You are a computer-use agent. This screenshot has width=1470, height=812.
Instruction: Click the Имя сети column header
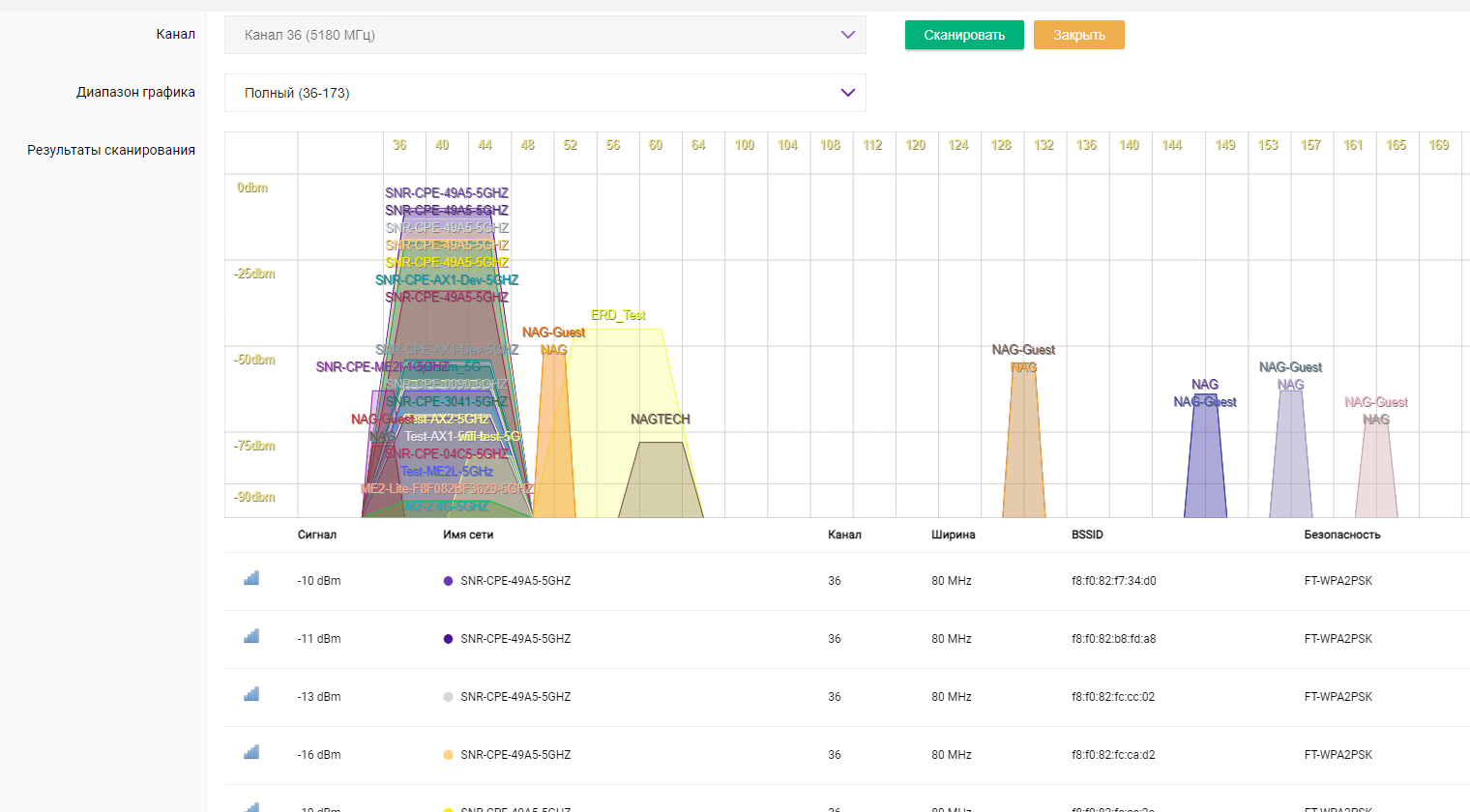pyautogui.click(x=468, y=535)
